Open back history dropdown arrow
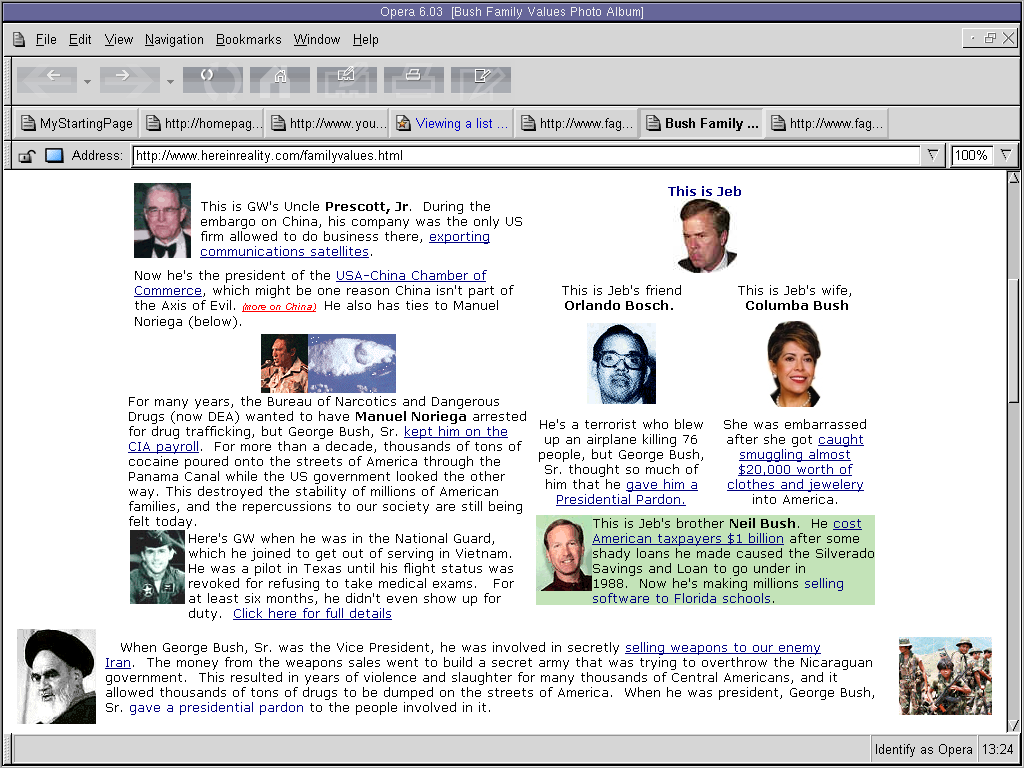The height and width of the screenshot is (768, 1024). (88, 82)
